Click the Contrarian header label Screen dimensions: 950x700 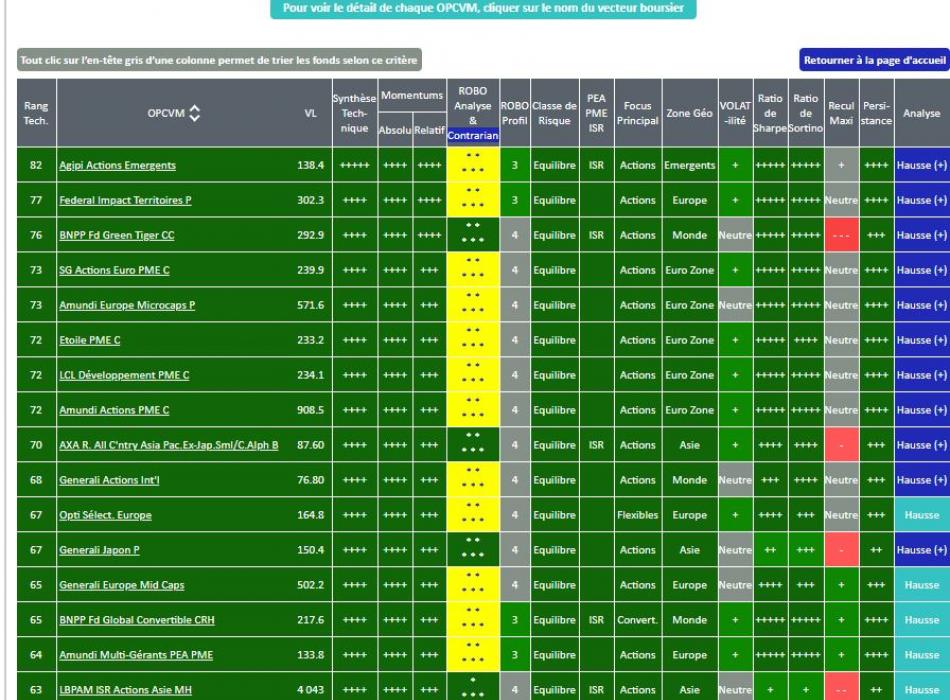coord(473,136)
